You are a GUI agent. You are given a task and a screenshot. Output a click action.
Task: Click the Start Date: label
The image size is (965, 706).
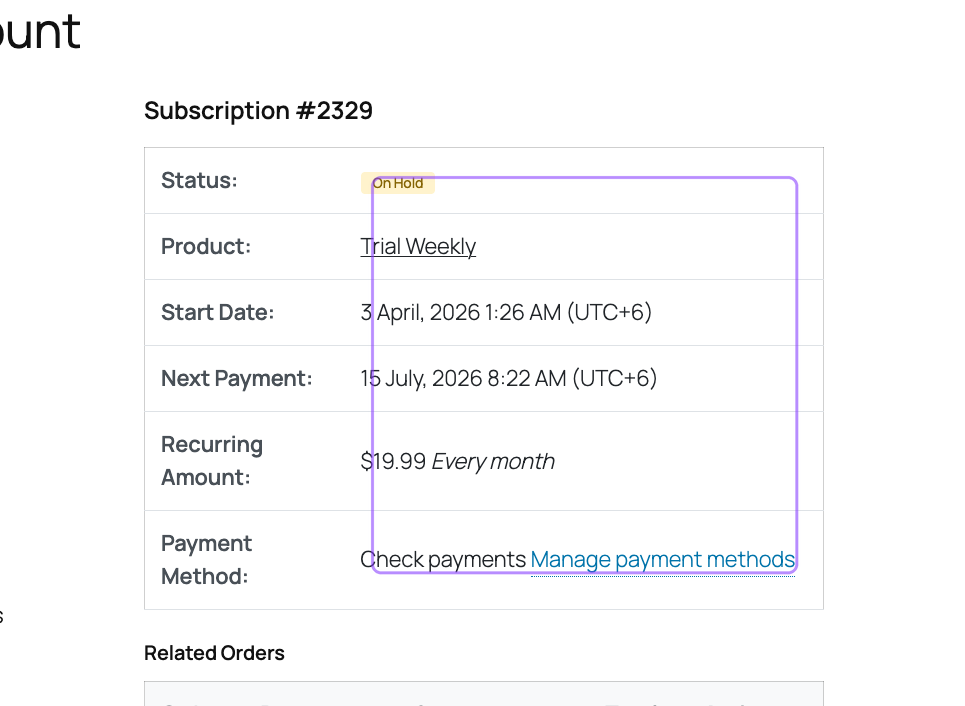pyautogui.click(x=218, y=313)
